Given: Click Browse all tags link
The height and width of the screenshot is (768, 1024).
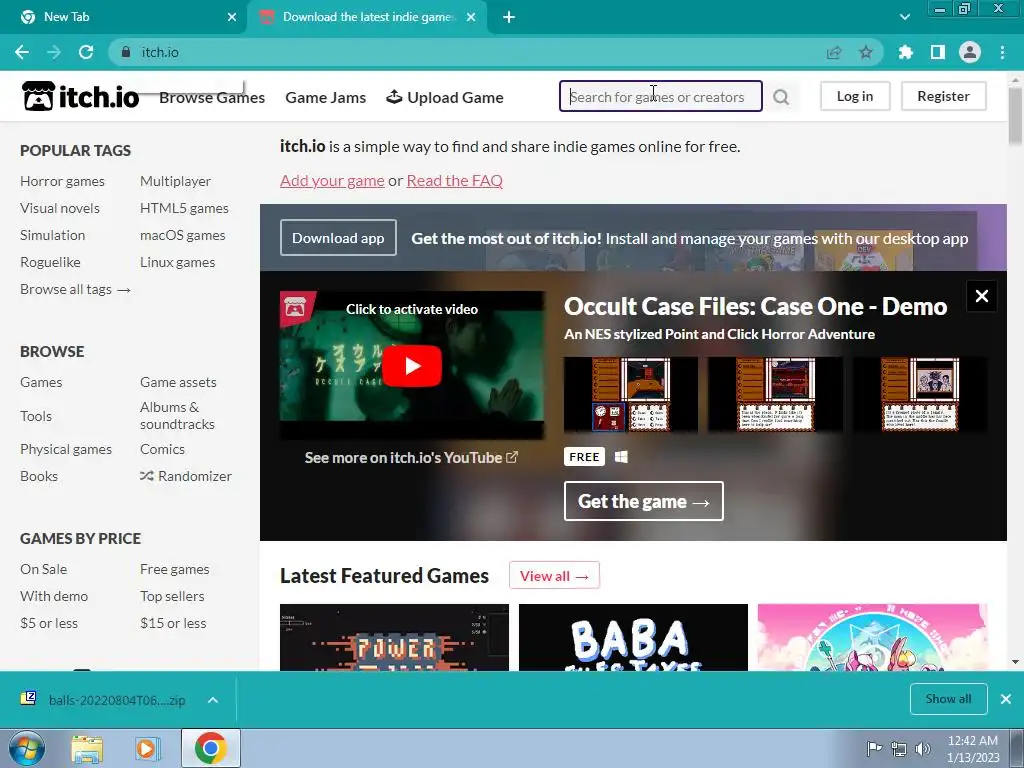Looking at the screenshot, I should pyautogui.click(x=75, y=289).
